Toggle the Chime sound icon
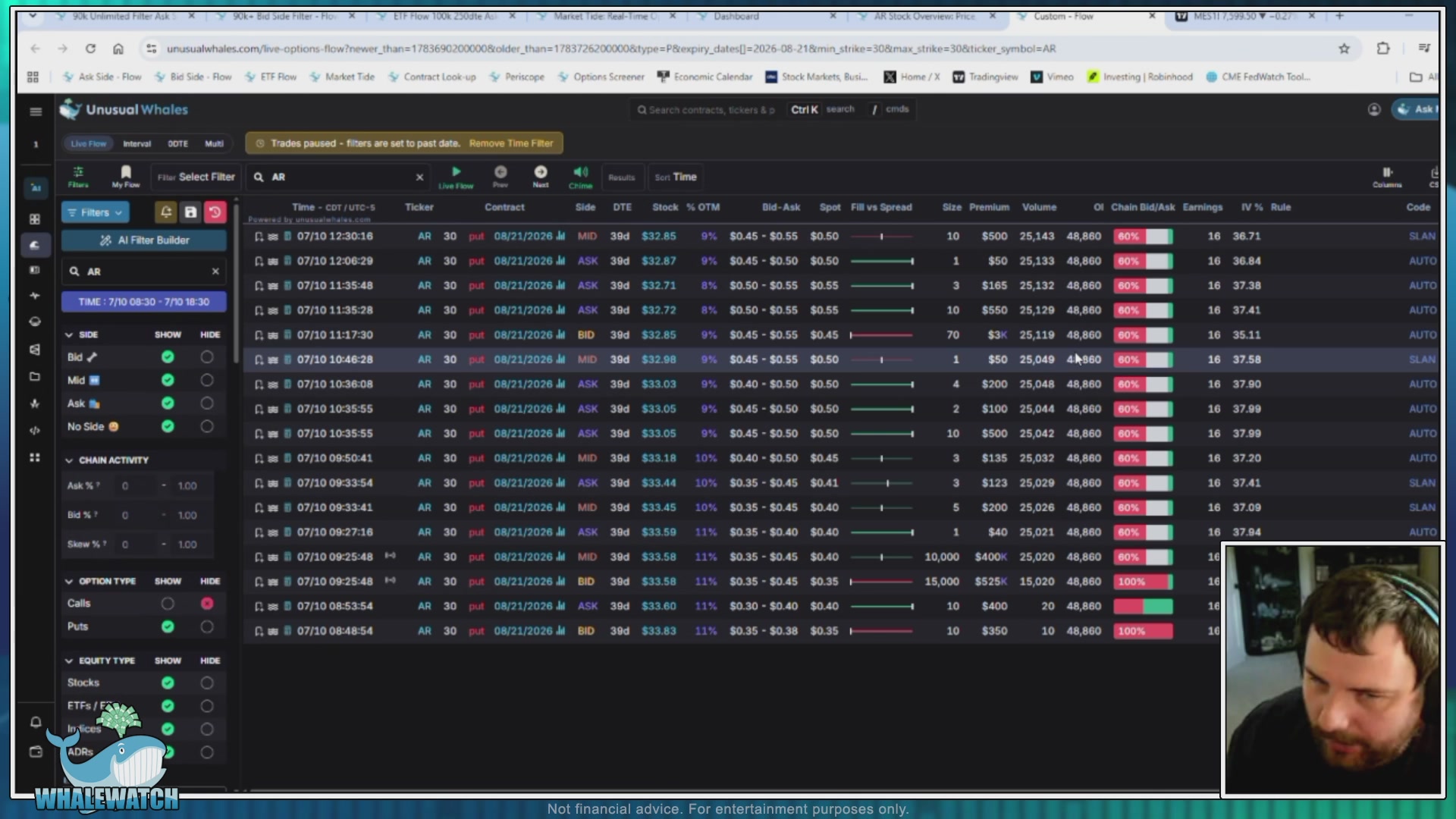1456x819 pixels. pos(580,177)
